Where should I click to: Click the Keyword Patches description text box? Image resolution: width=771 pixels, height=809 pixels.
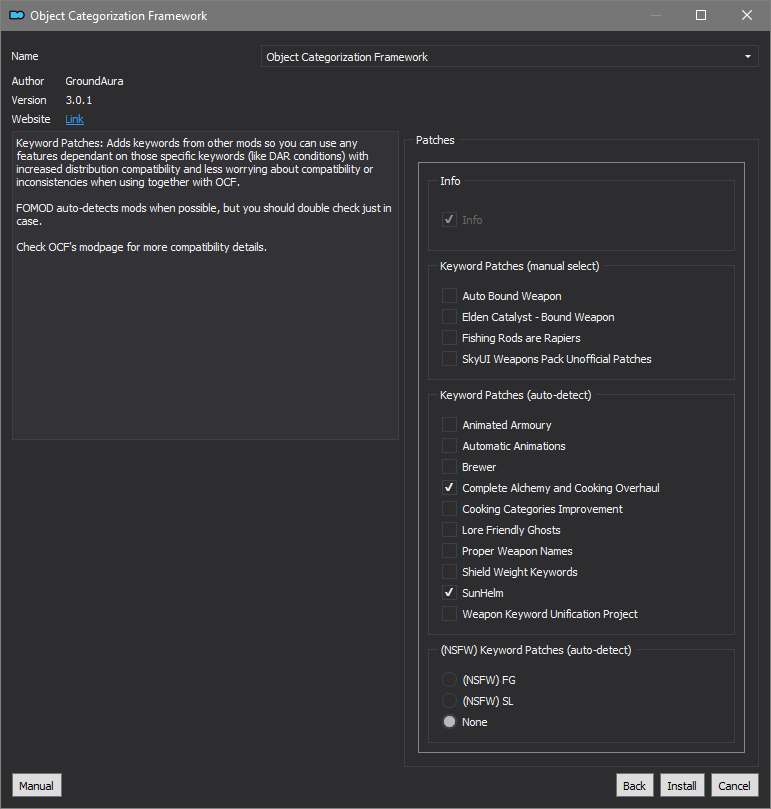pos(205,285)
